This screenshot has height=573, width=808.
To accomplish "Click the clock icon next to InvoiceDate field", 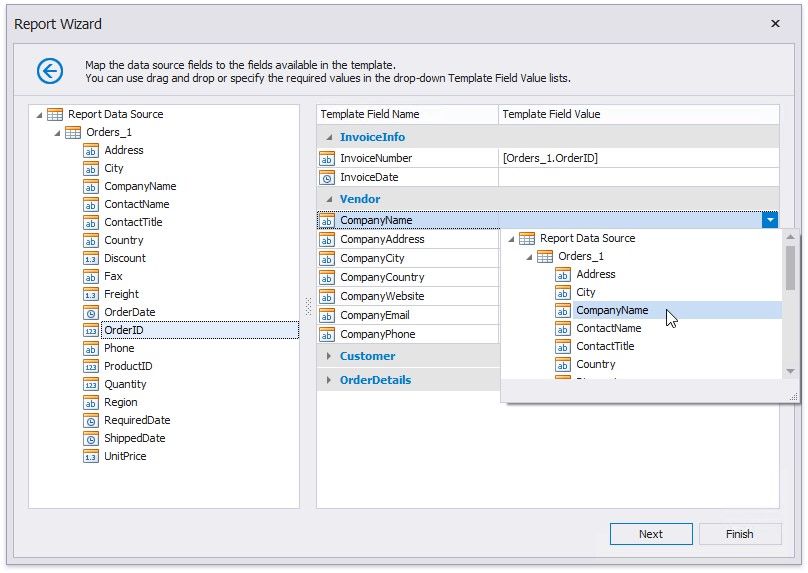I will pos(327,177).
